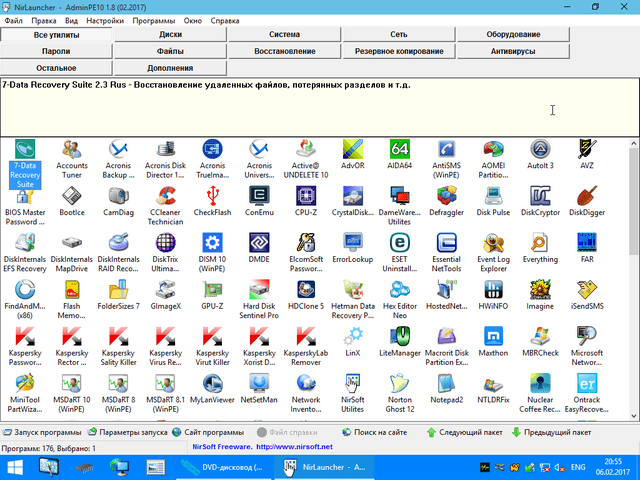Select the GPU-Z program icon
The width and height of the screenshot is (640, 480).
point(212,290)
